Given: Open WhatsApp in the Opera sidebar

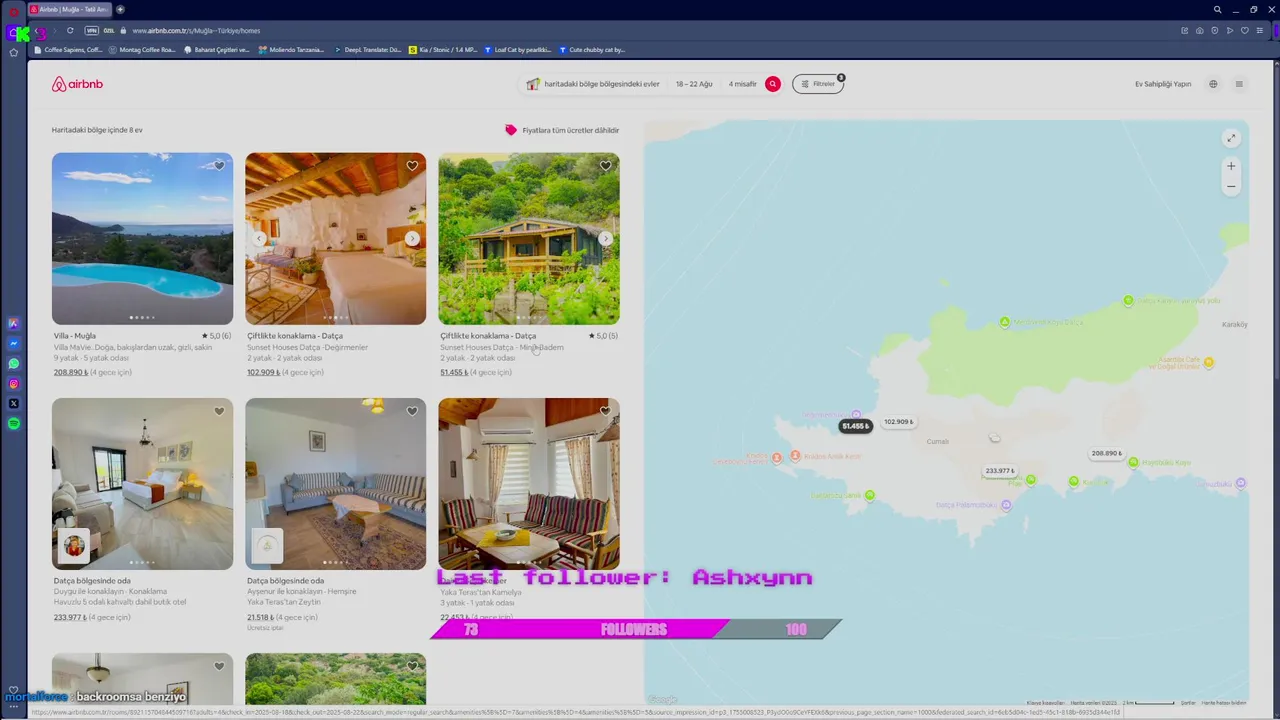Looking at the screenshot, I should [x=14, y=364].
